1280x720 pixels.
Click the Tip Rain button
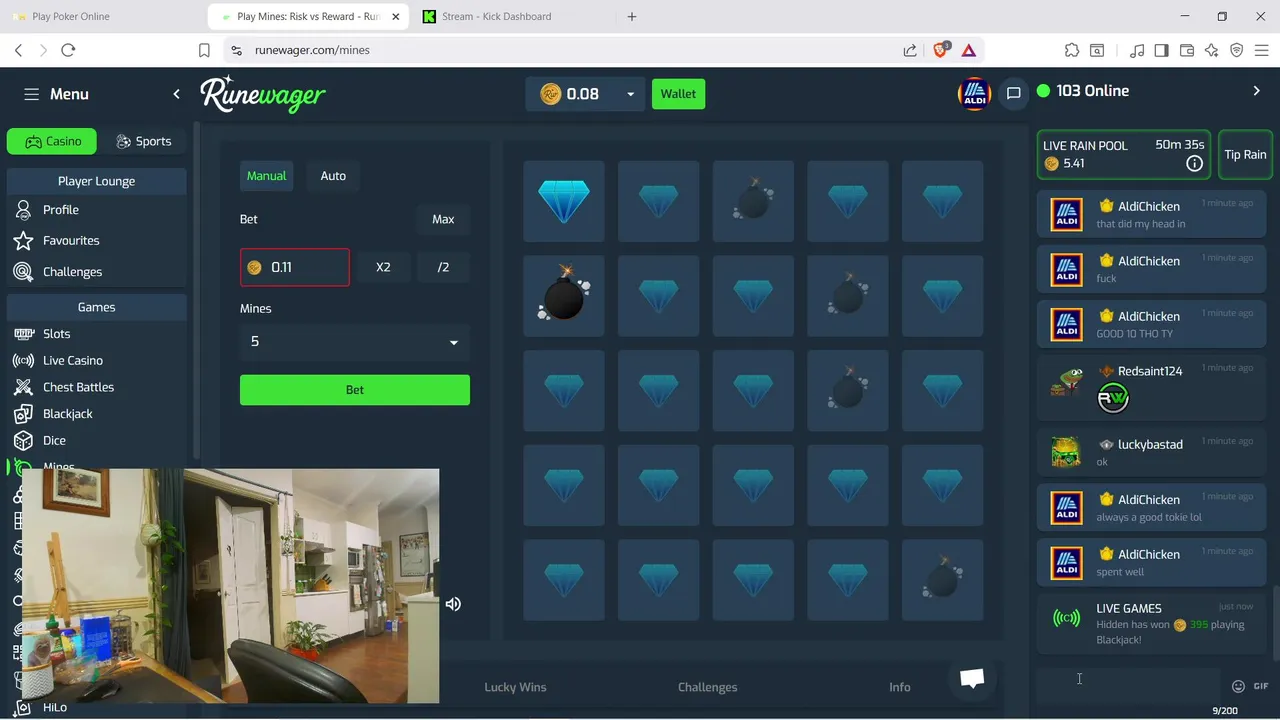[x=1245, y=155]
